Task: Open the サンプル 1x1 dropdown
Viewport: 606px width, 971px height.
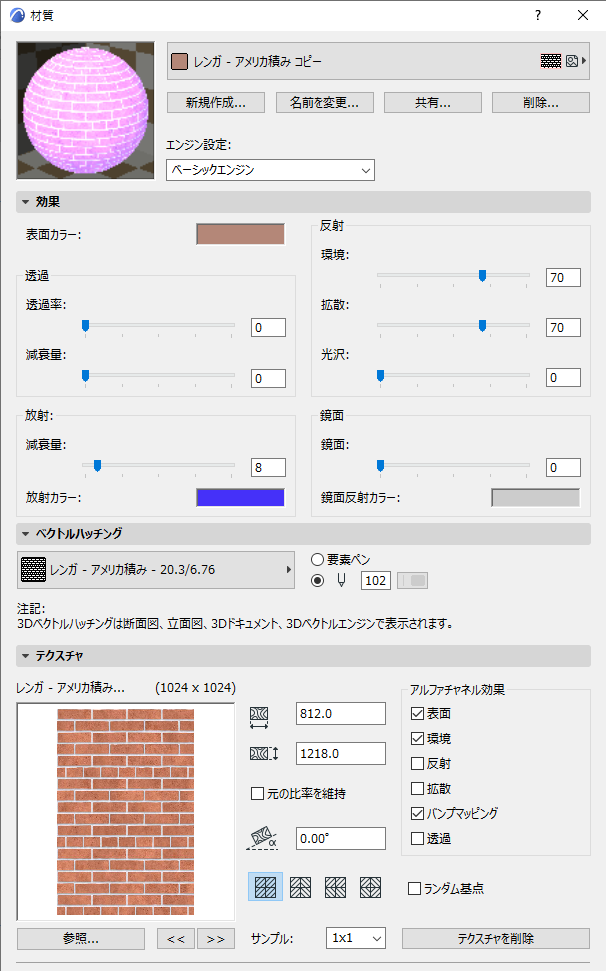Action: click(x=356, y=938)
